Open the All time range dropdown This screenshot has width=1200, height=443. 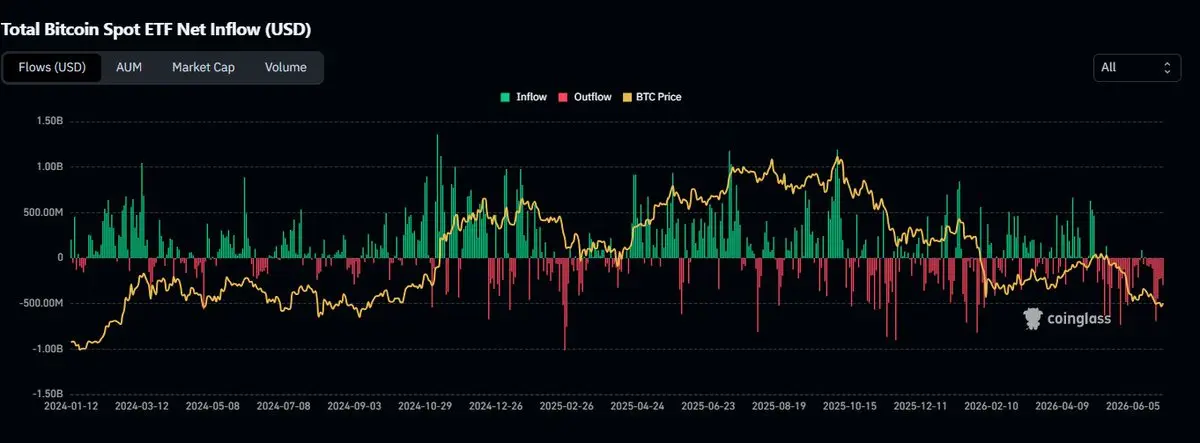click(x=1138, y=67)
